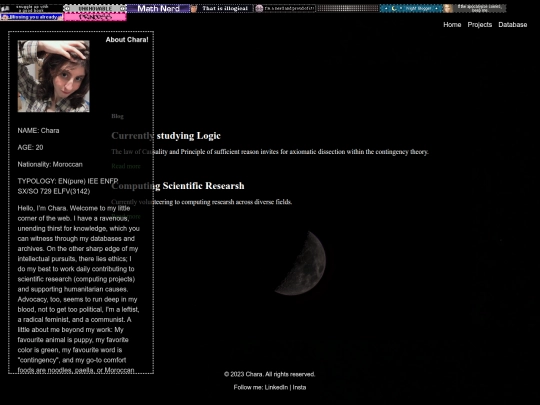Click the 'That is illogical' badge
This screenshot has height=405, width=540.
[x=222, y=8]
